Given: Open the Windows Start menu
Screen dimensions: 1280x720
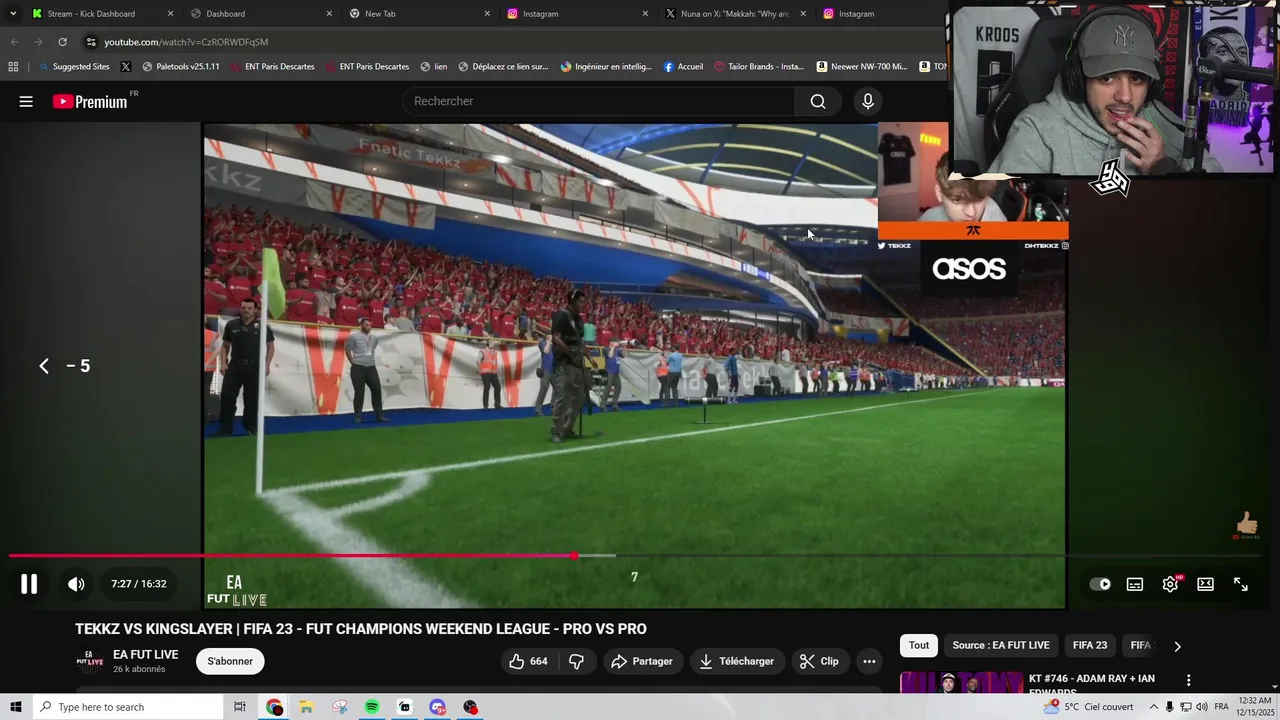Looking at the screenshot, I should (15, 707).
